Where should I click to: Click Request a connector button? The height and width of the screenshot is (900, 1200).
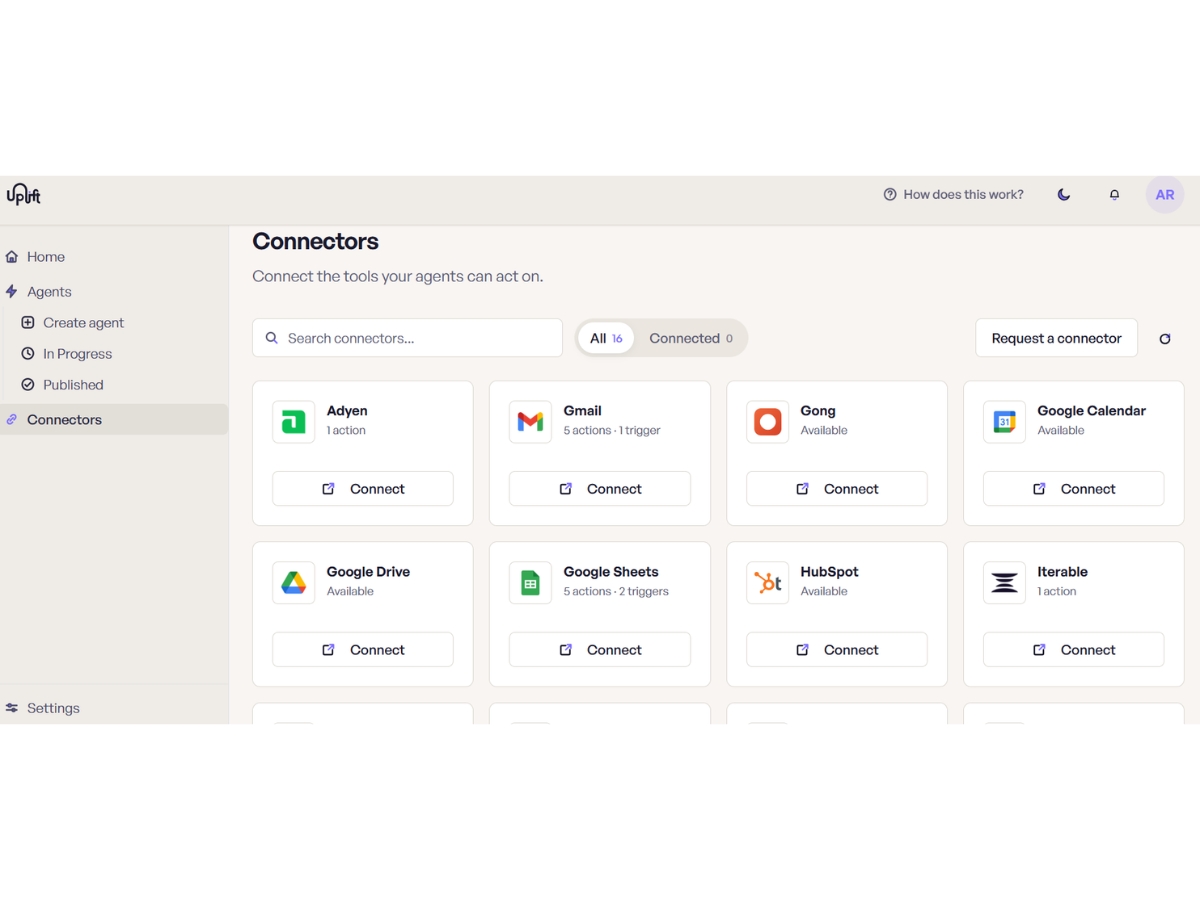[1056, 338]
